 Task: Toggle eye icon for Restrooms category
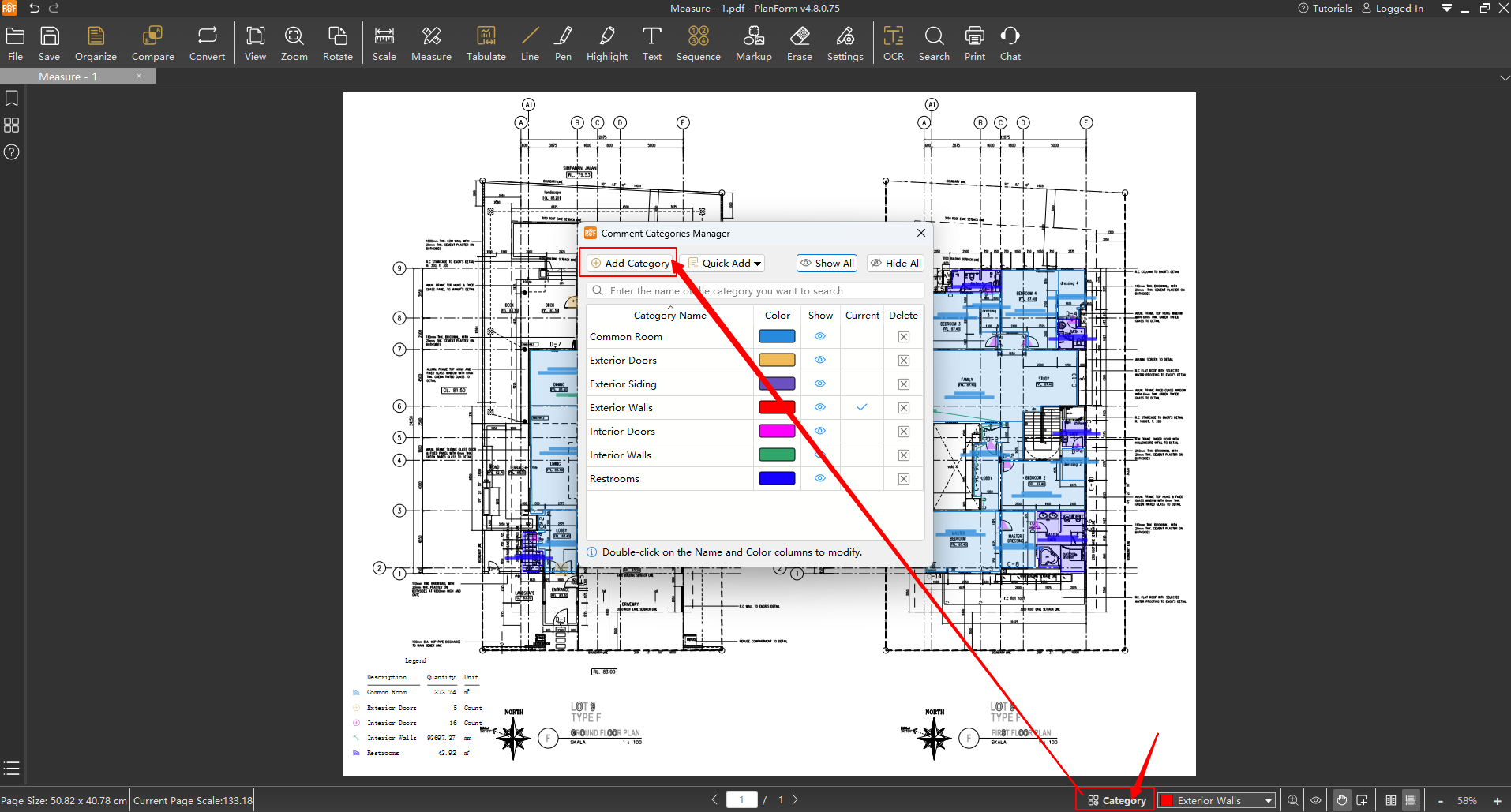[x=820, y=478]
